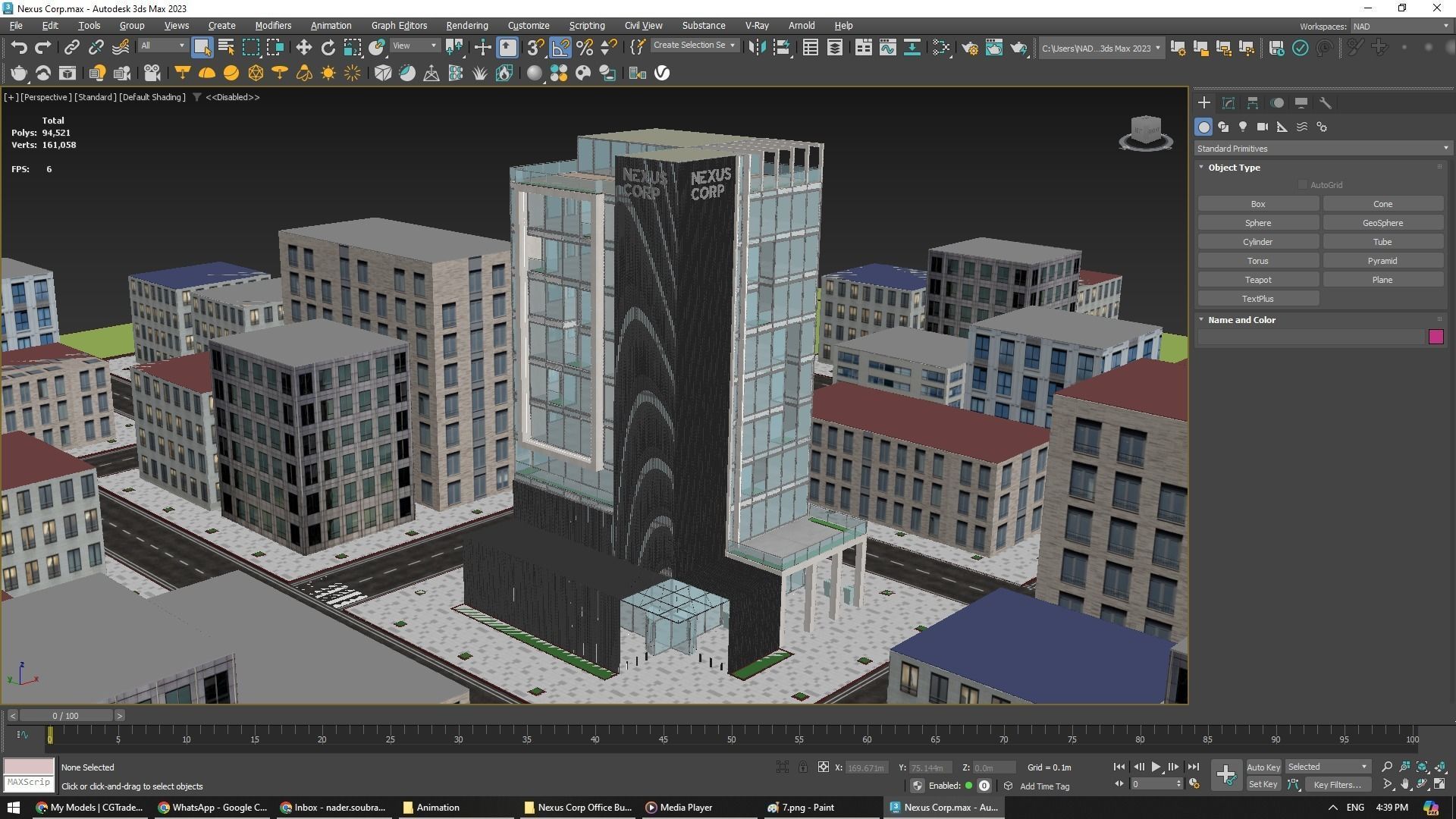Click the Pyramid primitive button
Viewport: 1456px width, 819px height.
coord(1382,261)
